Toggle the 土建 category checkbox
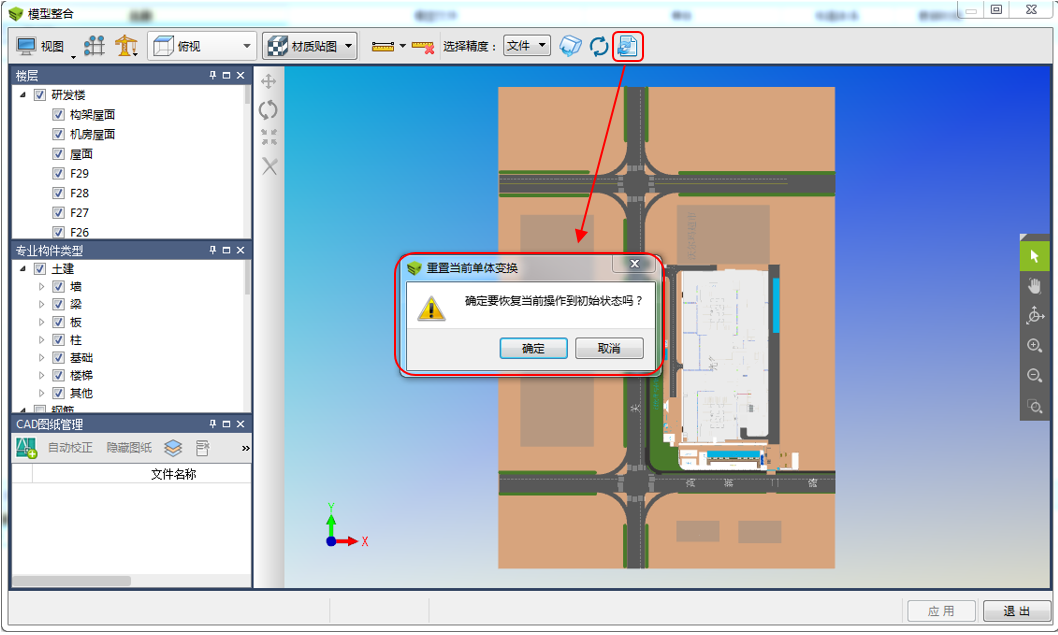This screenshot has width=1058, height=635. (x=40, y=269)
